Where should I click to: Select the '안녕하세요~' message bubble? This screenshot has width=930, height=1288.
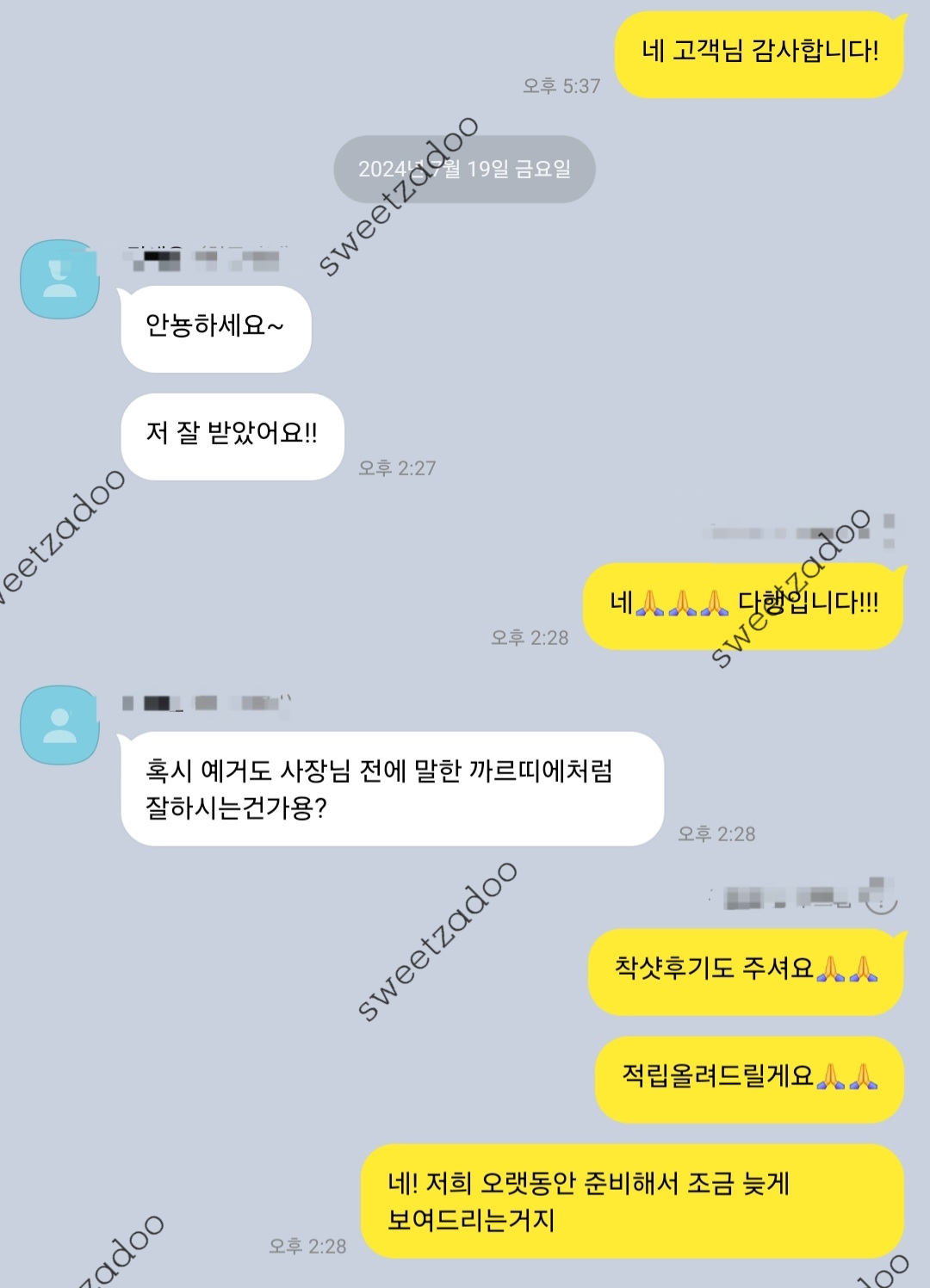[x=216, y=329]
